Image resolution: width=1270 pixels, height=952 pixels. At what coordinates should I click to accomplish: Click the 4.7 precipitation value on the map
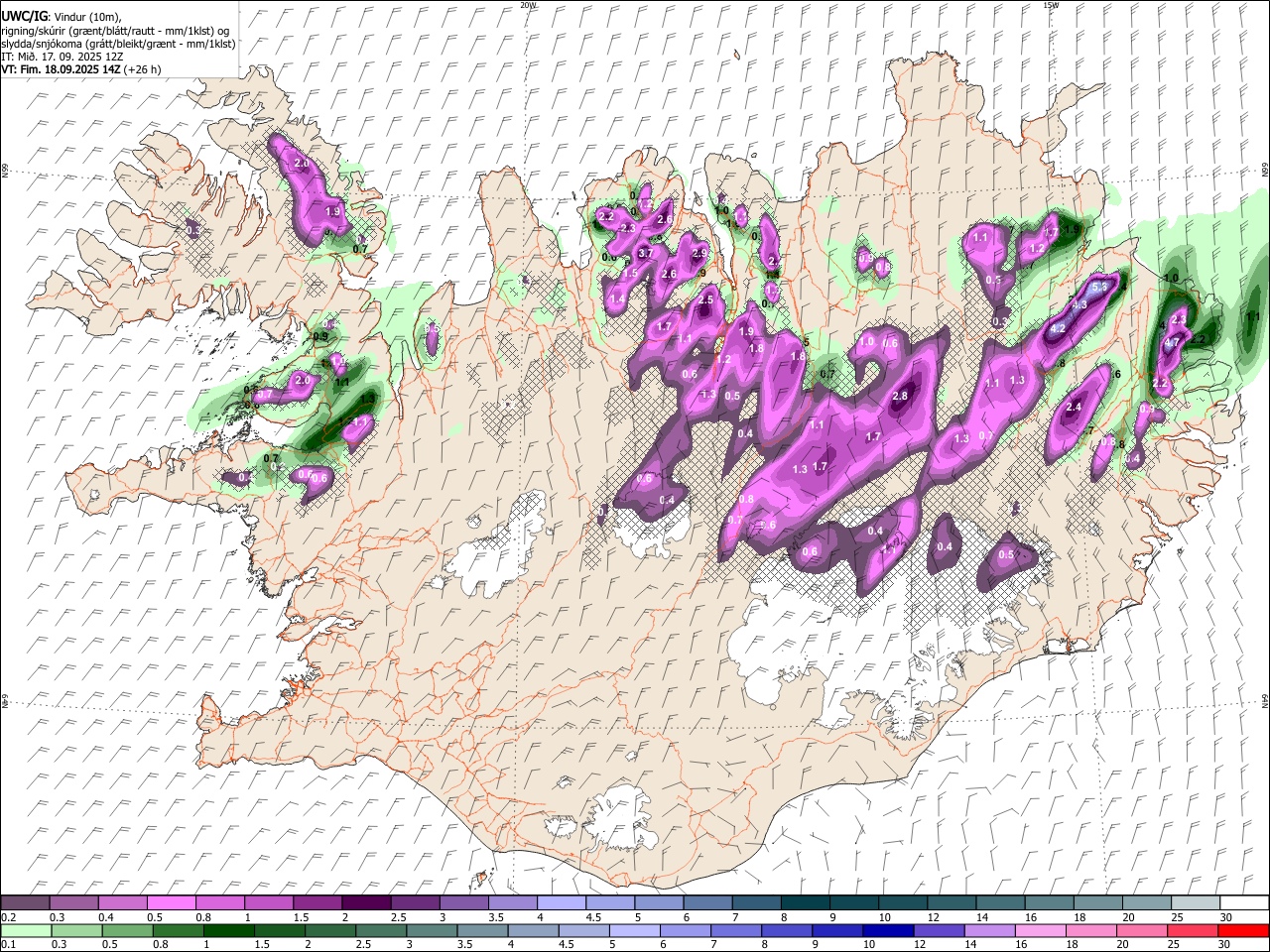coord(1172,343)
